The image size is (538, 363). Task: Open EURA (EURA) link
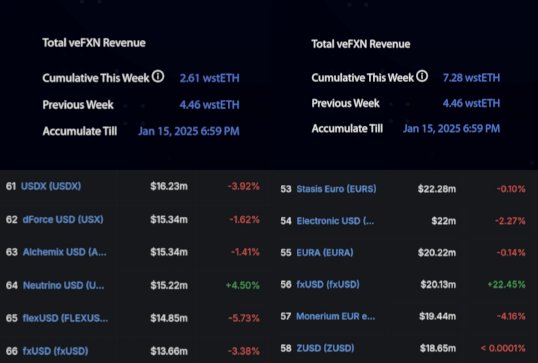[325, 253]
